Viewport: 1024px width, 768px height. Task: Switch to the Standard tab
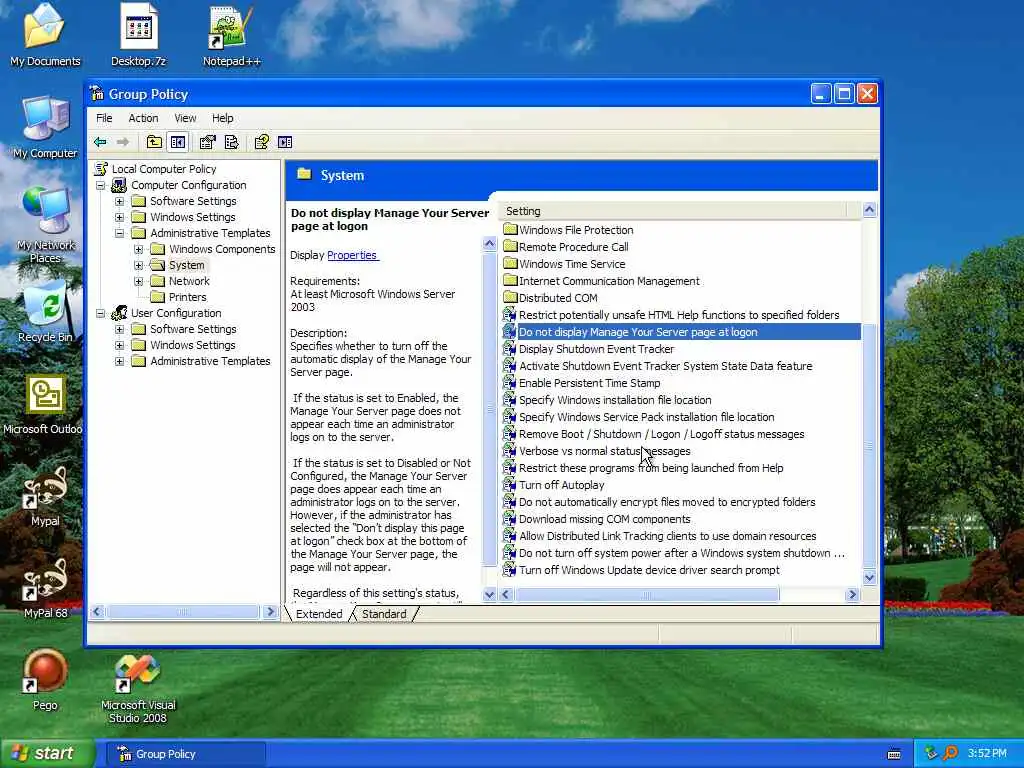coord(384,614)
